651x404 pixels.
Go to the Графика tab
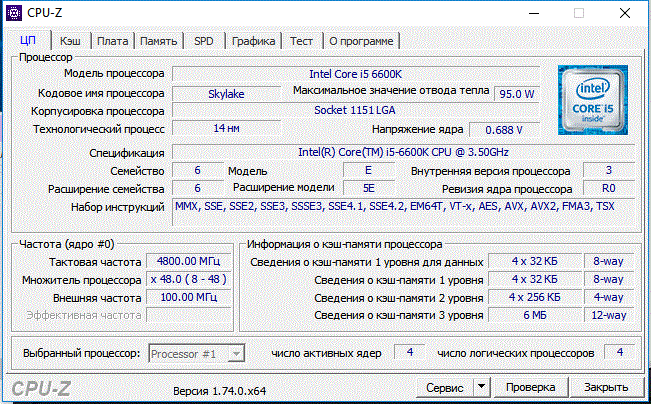click(x=253, y=41)
